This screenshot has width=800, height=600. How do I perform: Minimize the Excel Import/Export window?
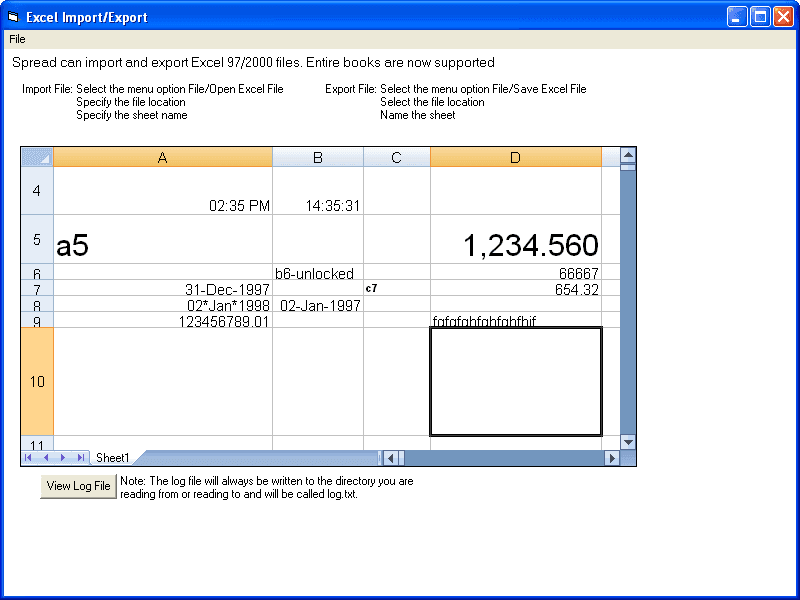click(x=737, y=17)
